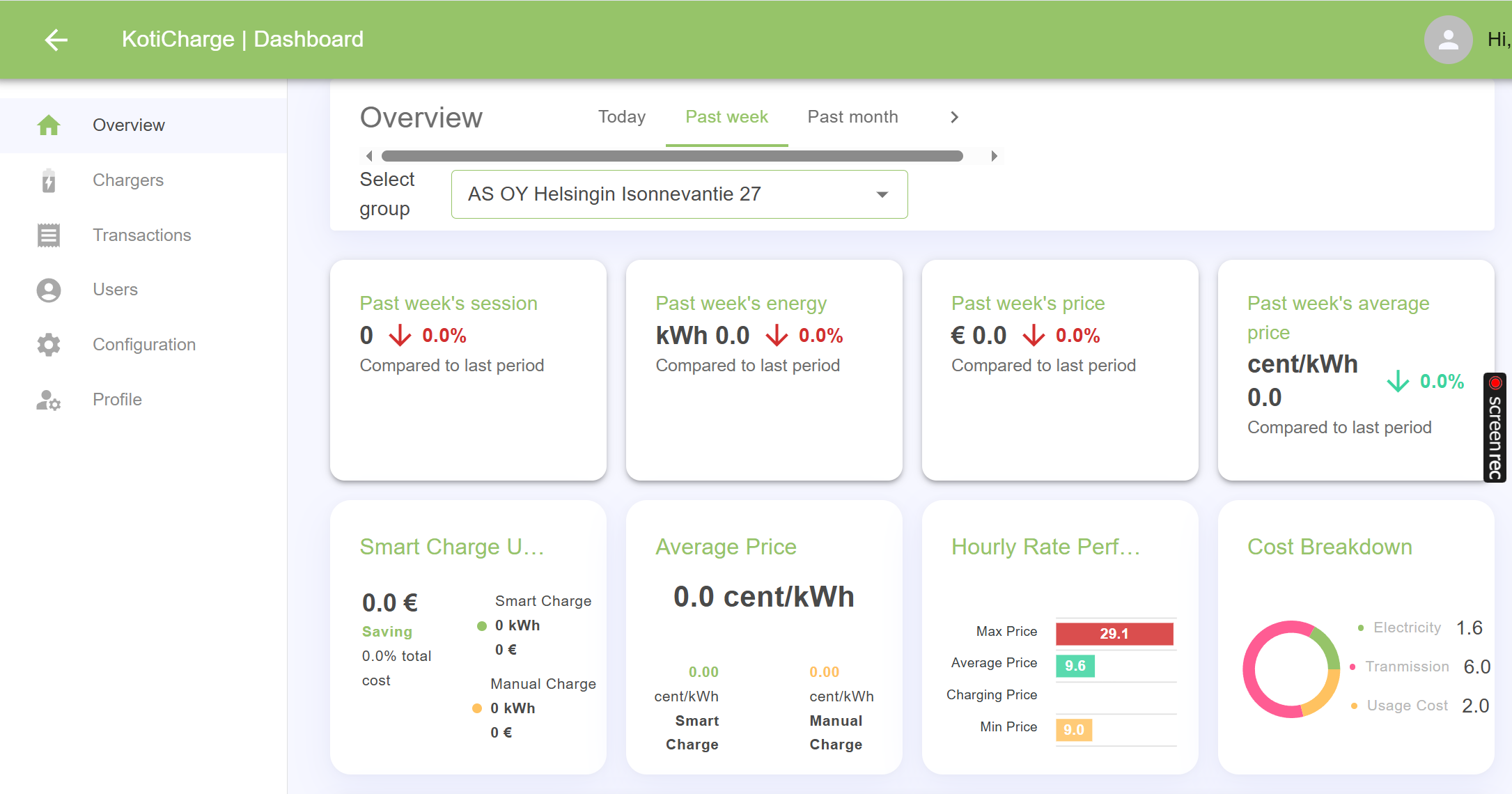
Task: Navigate to Configuration
Action: point(143,345)
